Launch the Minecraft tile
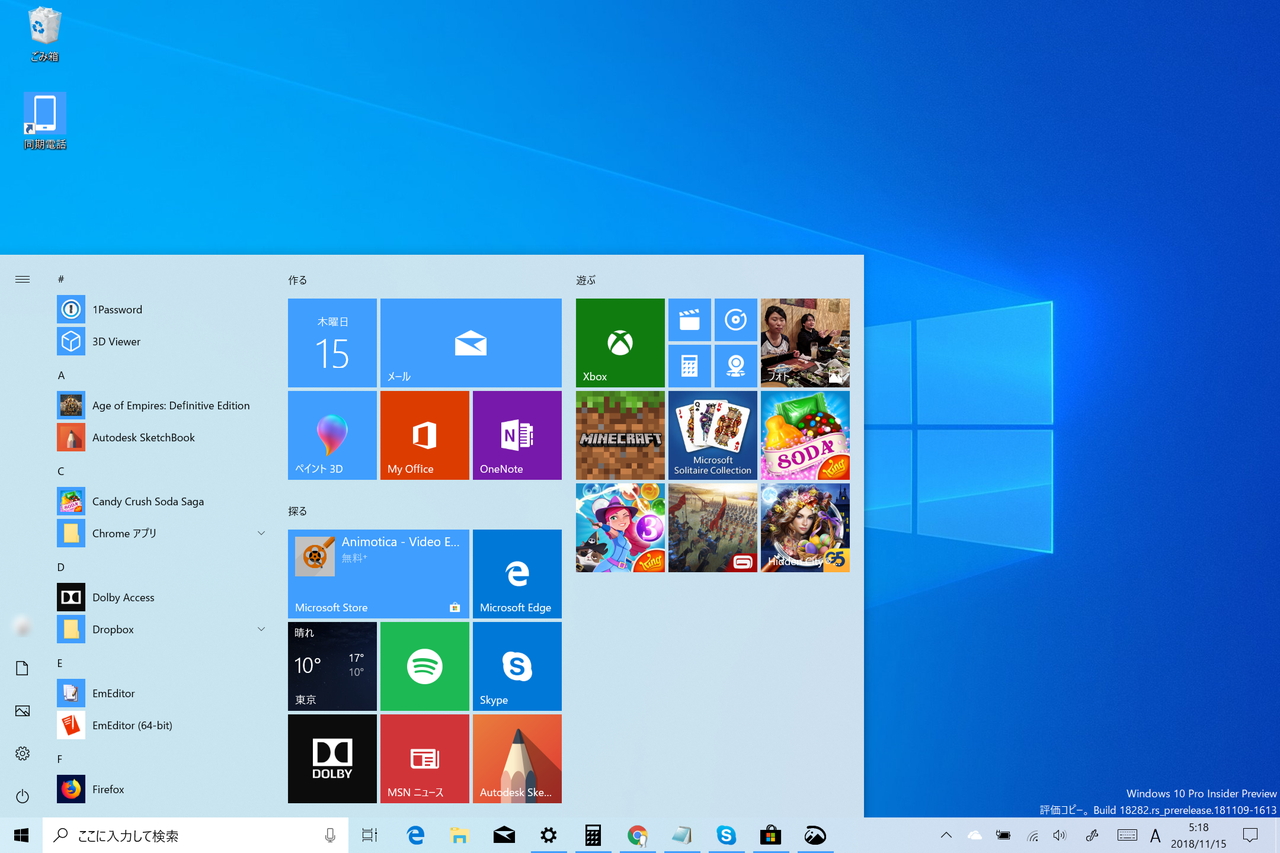The width and height of the screenshot is (1280, 853). click(x=619, y=435)
